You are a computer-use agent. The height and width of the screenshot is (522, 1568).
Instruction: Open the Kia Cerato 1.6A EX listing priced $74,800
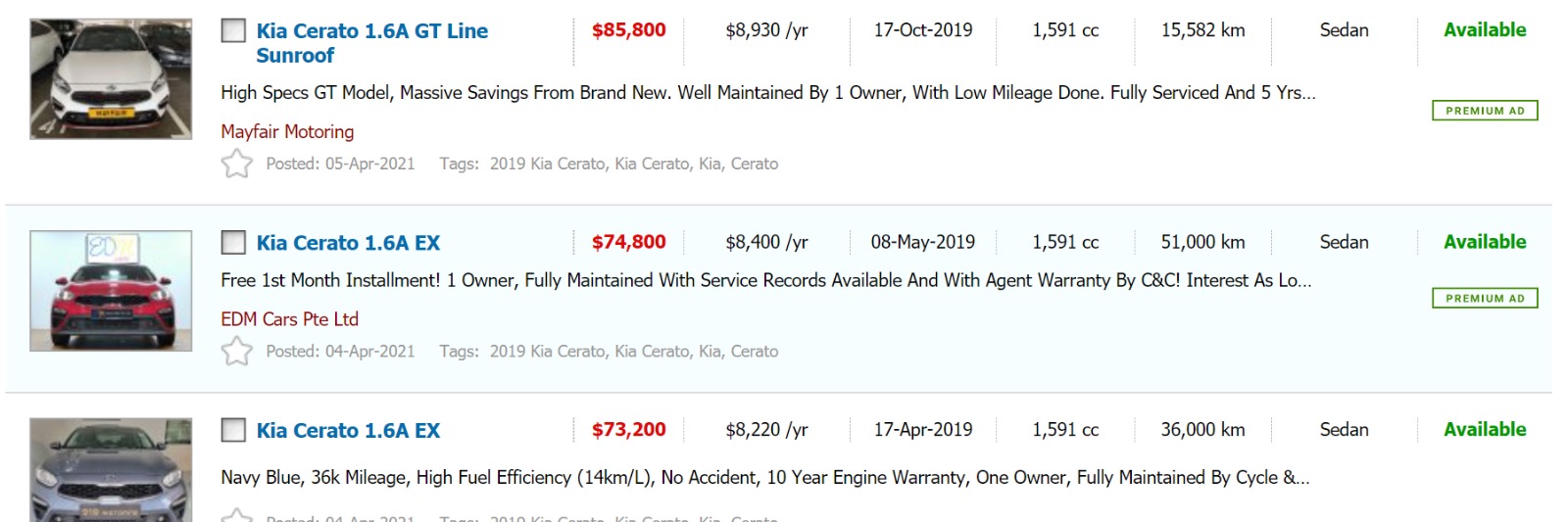[x=348, y=243]
